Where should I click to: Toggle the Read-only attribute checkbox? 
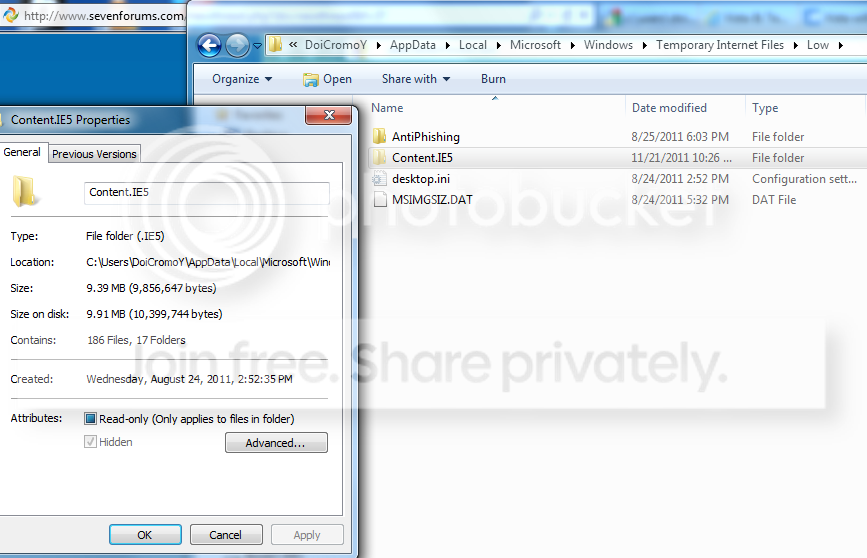[x=90, y=419]
